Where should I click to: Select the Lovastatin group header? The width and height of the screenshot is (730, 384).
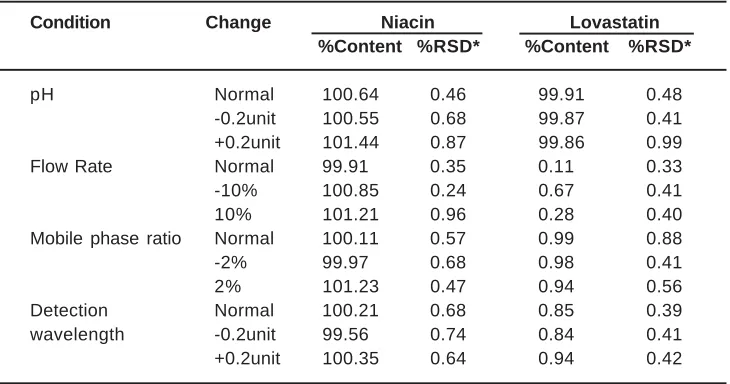pyautogui.click(x=615, y=22)
